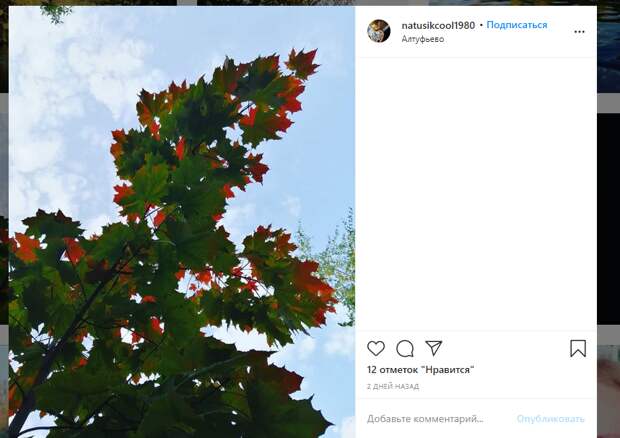Viewport: 620px width, 438px height.
Task: Click the maple leaves photo
Action: (x=182, y=222)
